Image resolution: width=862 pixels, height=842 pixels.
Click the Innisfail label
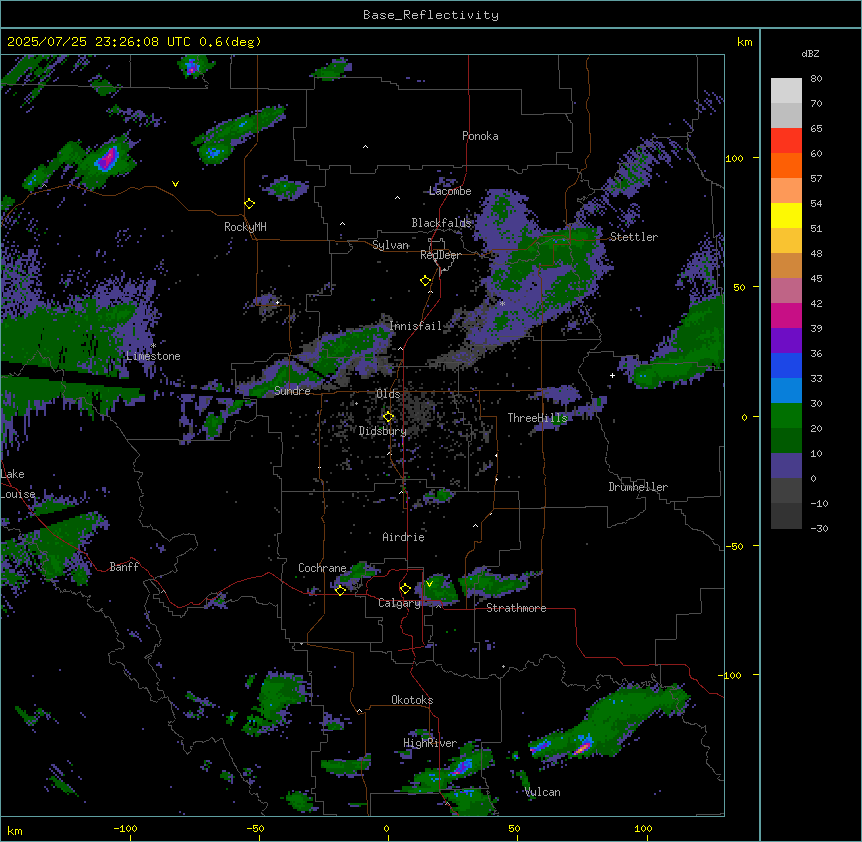click(x=415, y=326)
